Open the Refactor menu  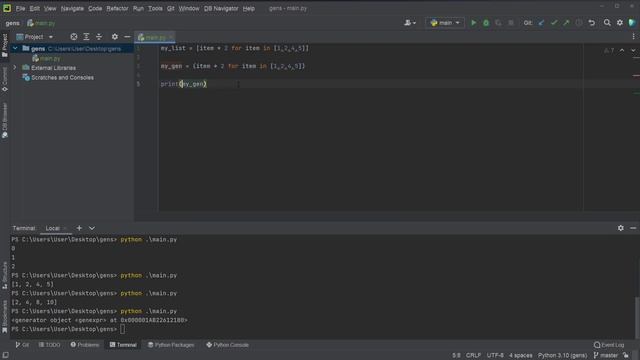click(117, 8)
